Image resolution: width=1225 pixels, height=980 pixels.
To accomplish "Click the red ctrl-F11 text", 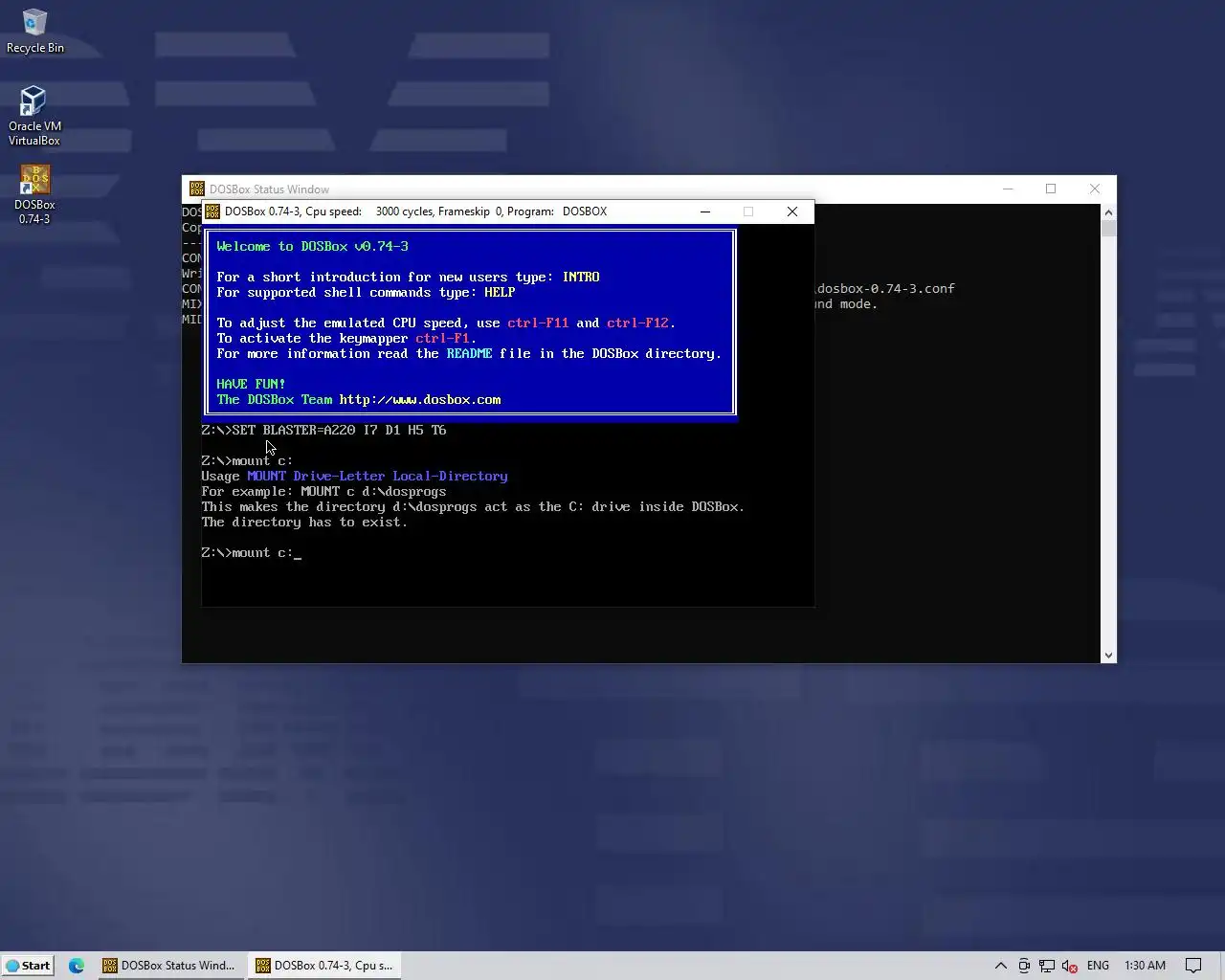I will (x=538, y=323).
